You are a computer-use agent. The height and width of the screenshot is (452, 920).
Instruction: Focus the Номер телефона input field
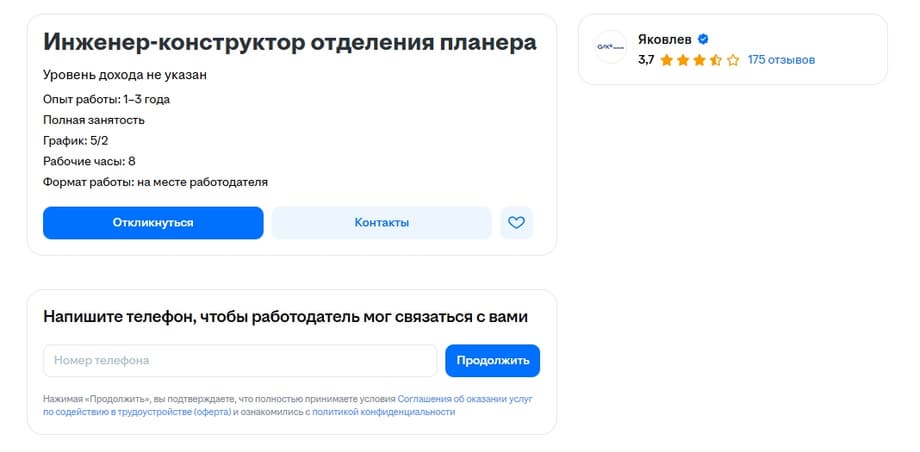click(240, 360)
